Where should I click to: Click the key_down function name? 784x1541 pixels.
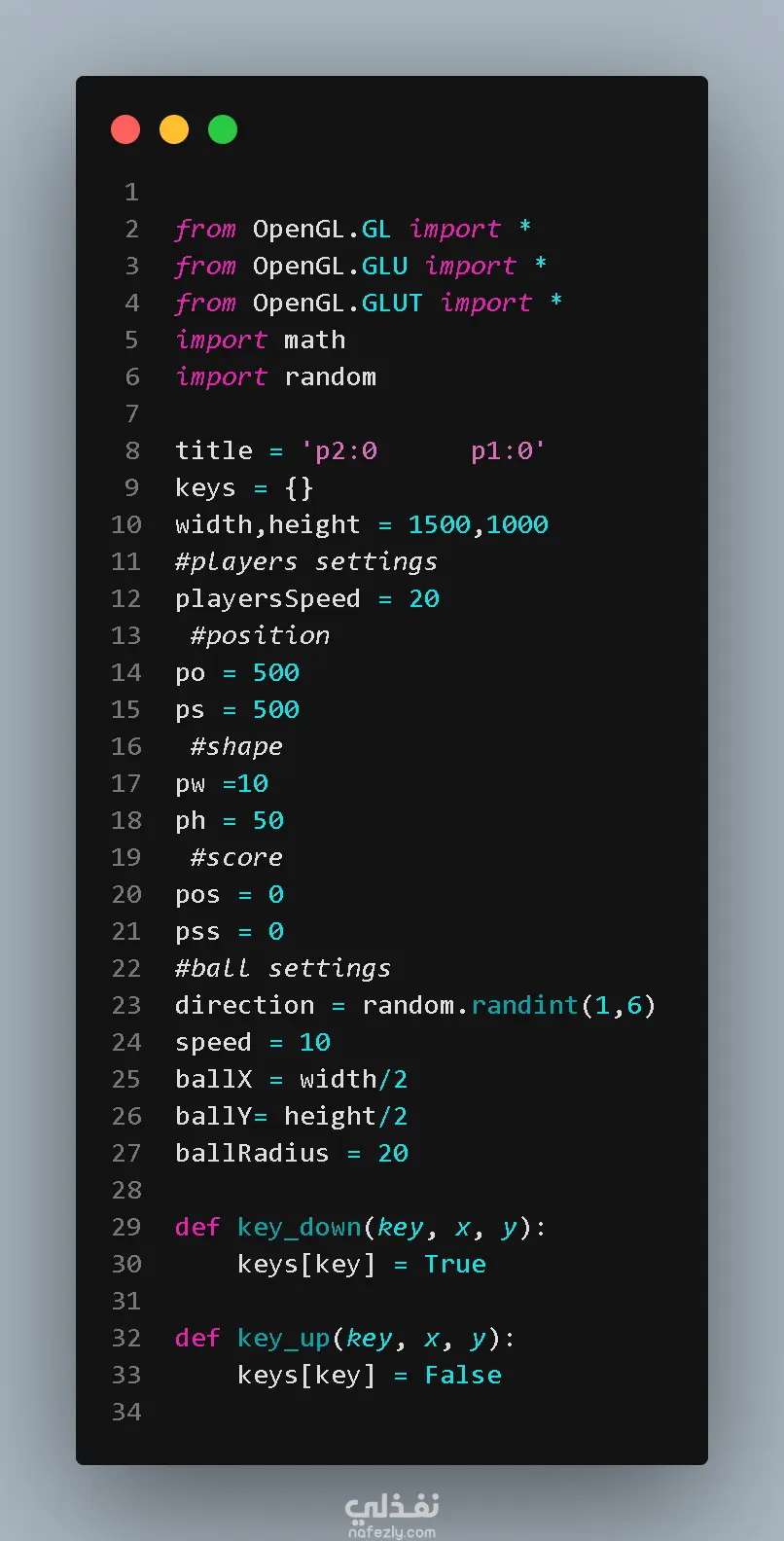click(299, 1228)
